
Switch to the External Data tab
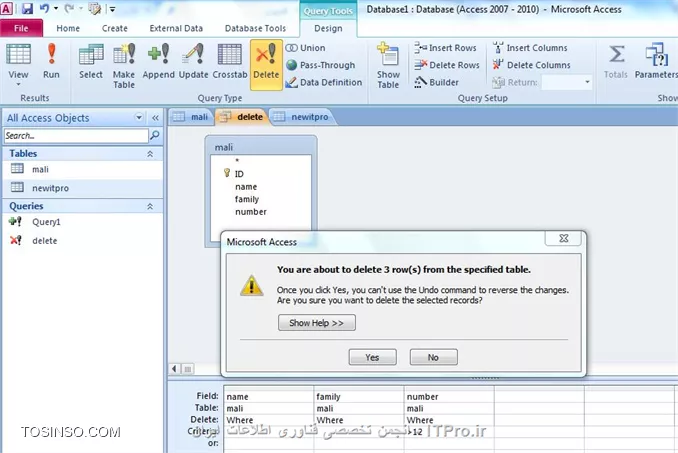tap(176, 28)
